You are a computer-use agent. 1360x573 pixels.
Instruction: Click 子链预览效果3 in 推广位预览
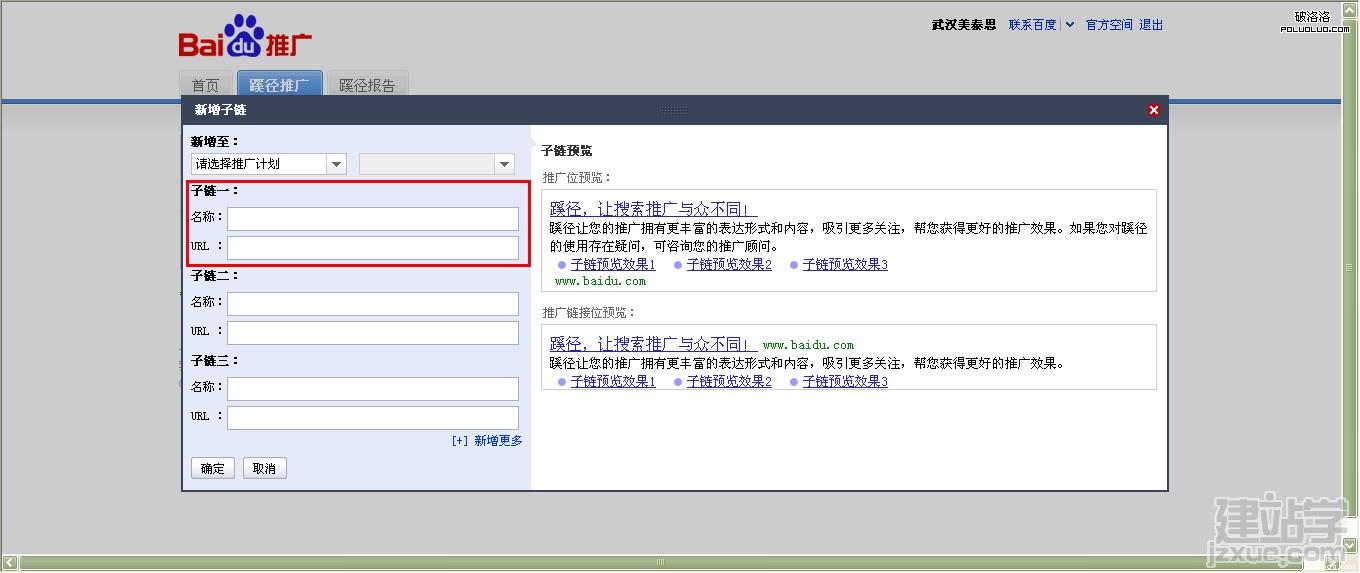(845, 265)
